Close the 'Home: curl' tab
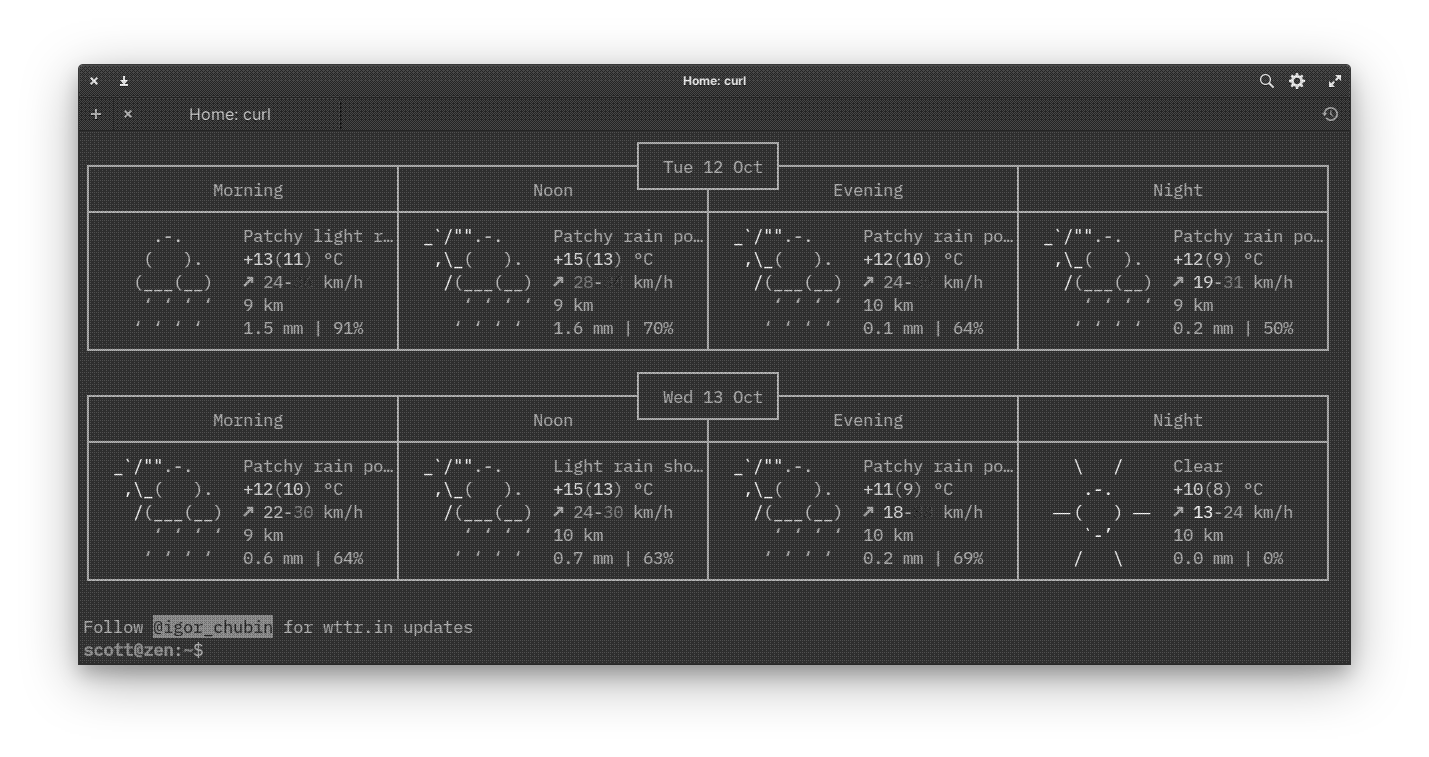The image size is (1429, 757). (128, 114)
